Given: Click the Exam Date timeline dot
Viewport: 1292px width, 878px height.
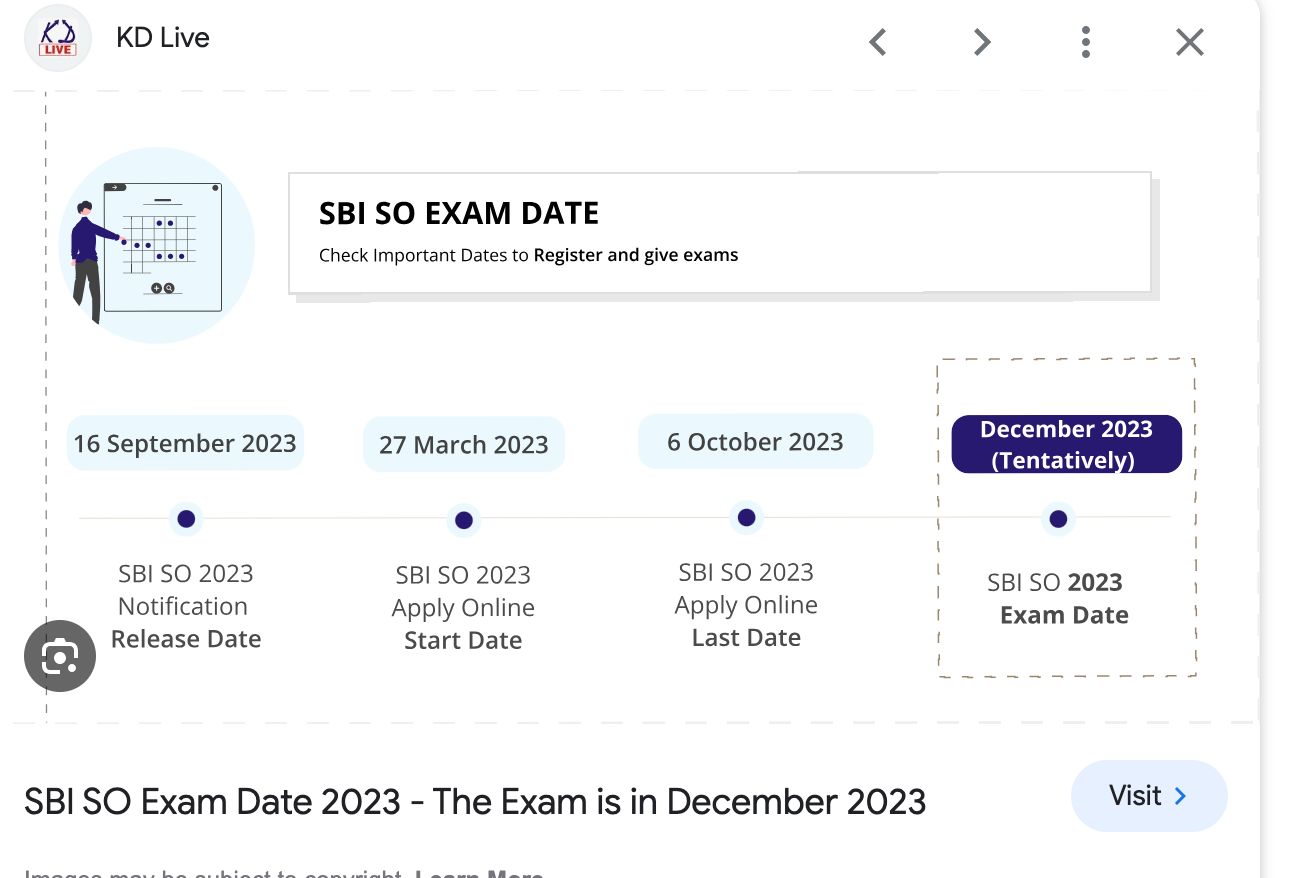Looking at the screenshot, I should (x=1059, y=519).
